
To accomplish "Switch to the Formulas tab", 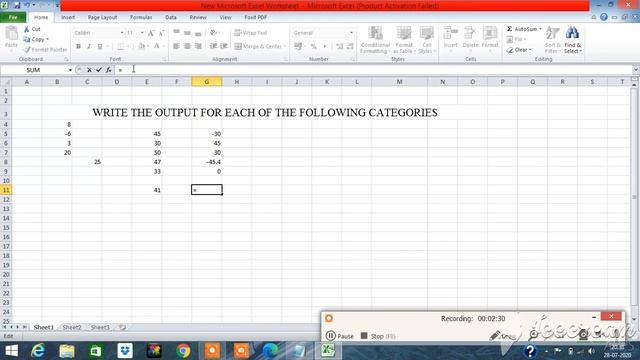I will coord(141,17).
